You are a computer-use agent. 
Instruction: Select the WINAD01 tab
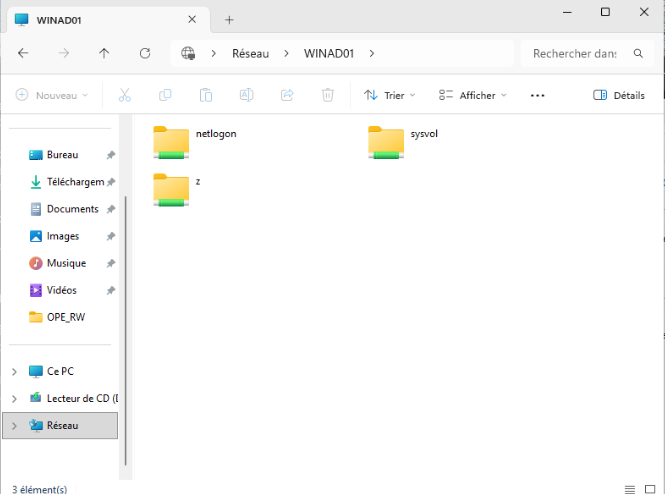pos(108,20)
